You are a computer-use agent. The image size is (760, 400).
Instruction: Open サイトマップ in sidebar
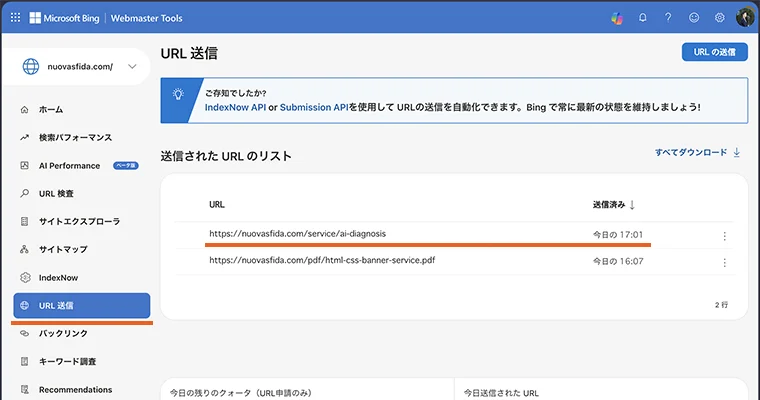coord(63,249)
